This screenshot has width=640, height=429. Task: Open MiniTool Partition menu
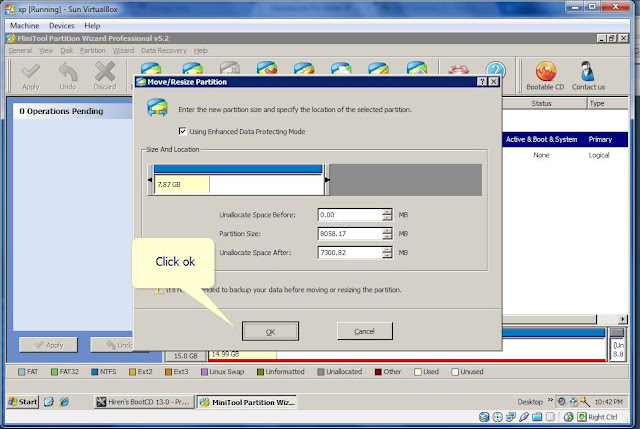click(x=93, y=51)
